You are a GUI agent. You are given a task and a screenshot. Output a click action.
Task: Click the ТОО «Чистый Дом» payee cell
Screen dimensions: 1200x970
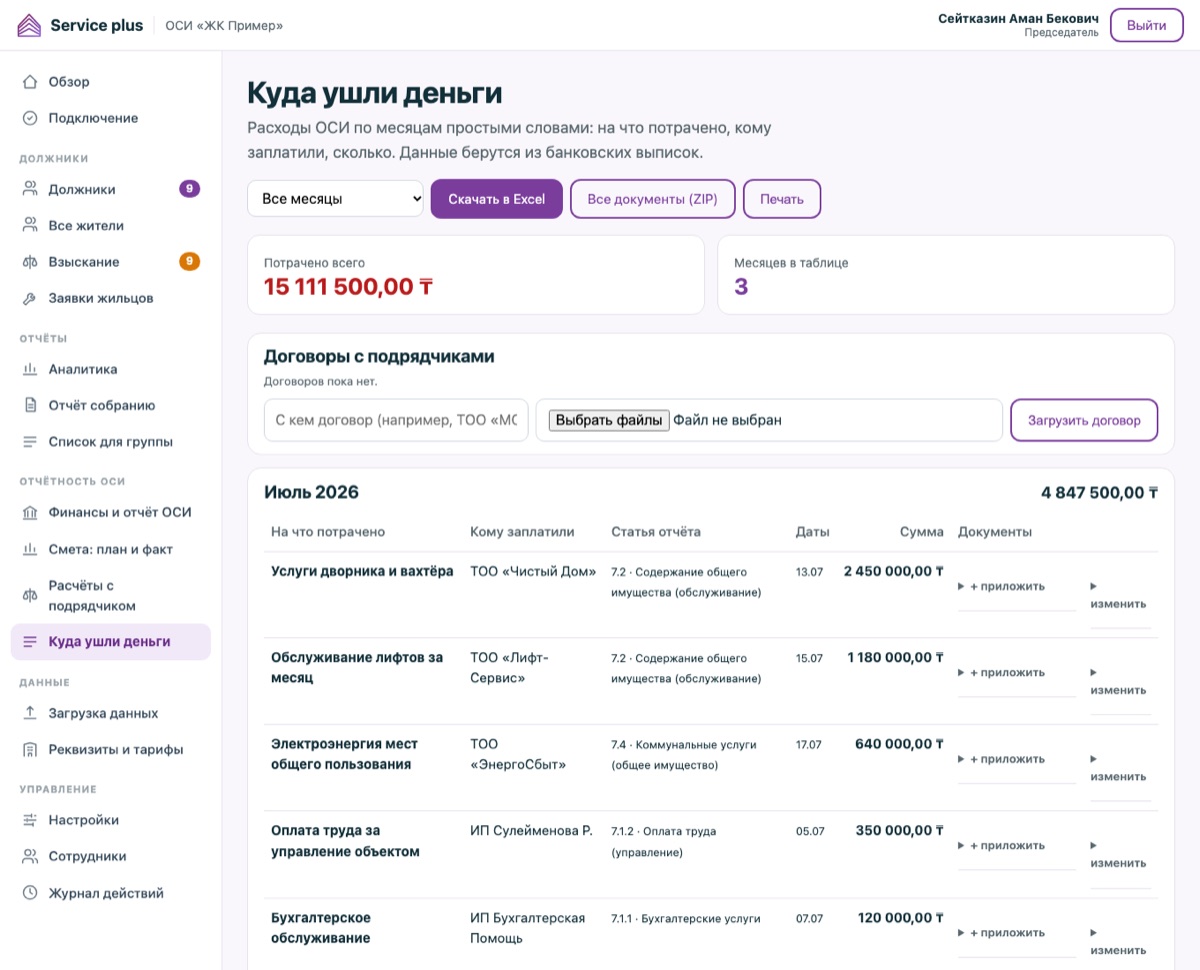533,571
